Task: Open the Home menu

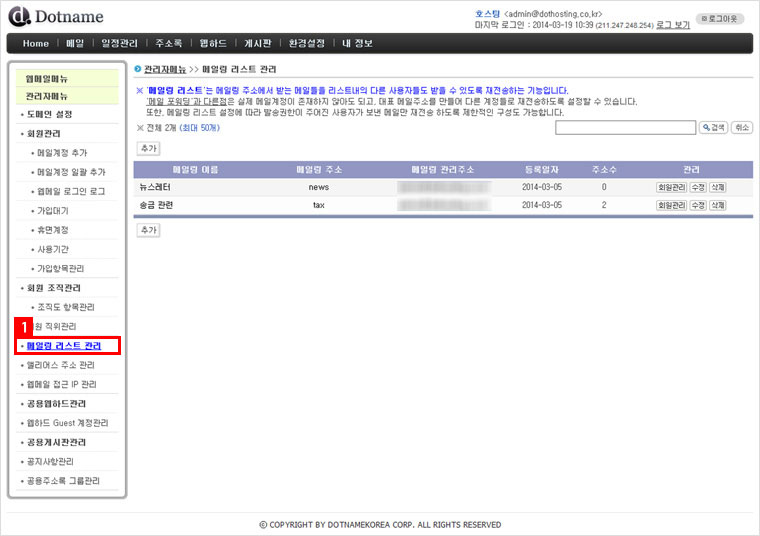Action: 35,43
